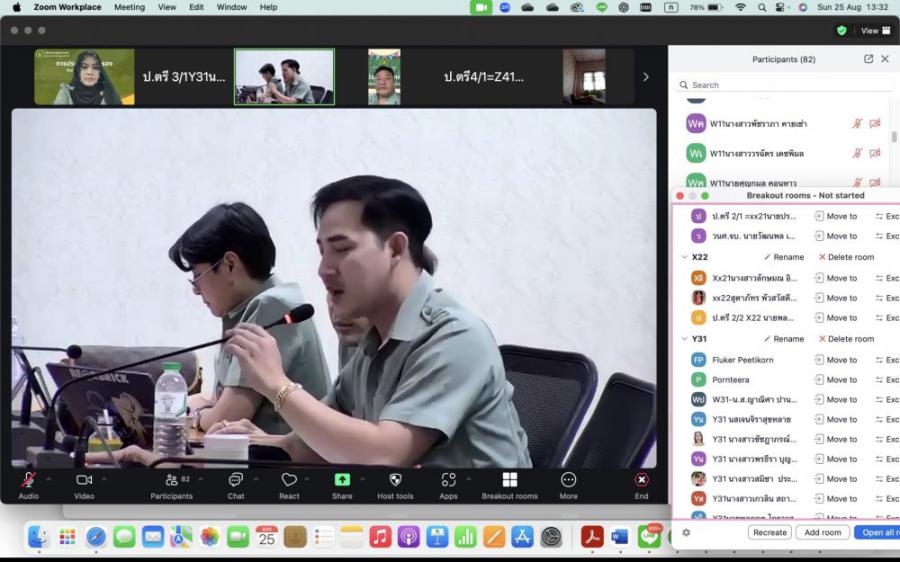Rename the Y31 room
Screen dimensions: 900x562
pyautogui.click(x=783, y=339)
